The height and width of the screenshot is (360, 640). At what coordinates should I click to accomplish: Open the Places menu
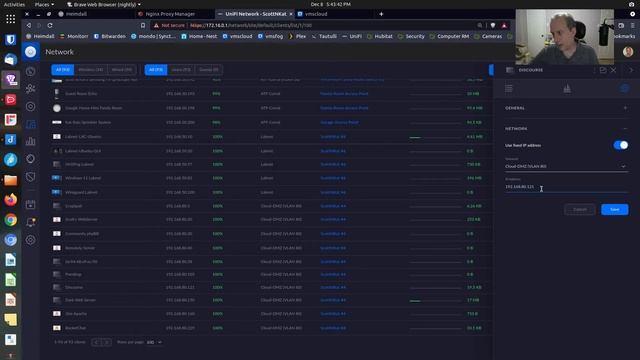(x=44, y=4)
